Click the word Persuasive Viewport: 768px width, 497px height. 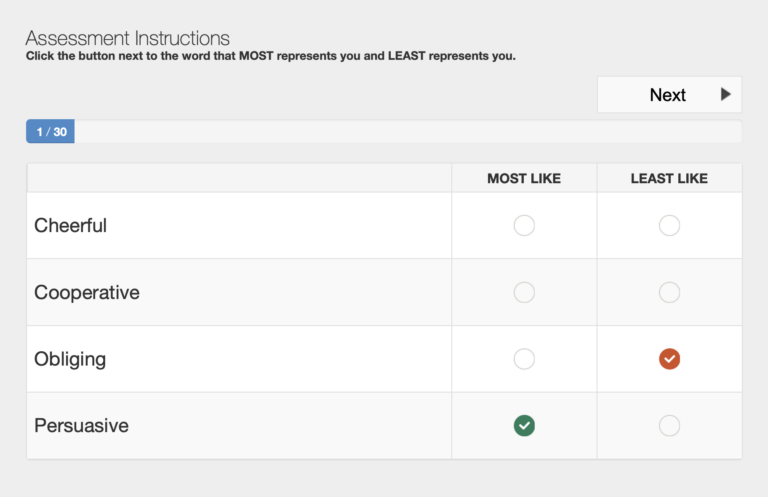[x=82, y=426]
